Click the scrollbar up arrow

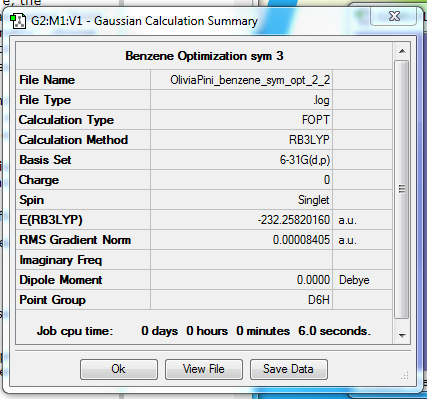pos(402,51)
